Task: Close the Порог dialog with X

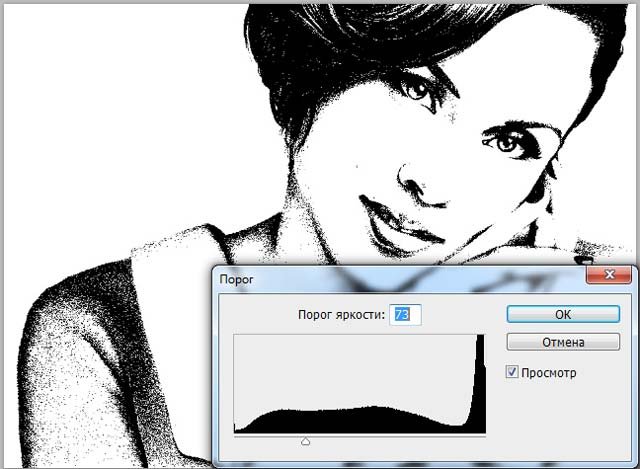Action: 609,275
